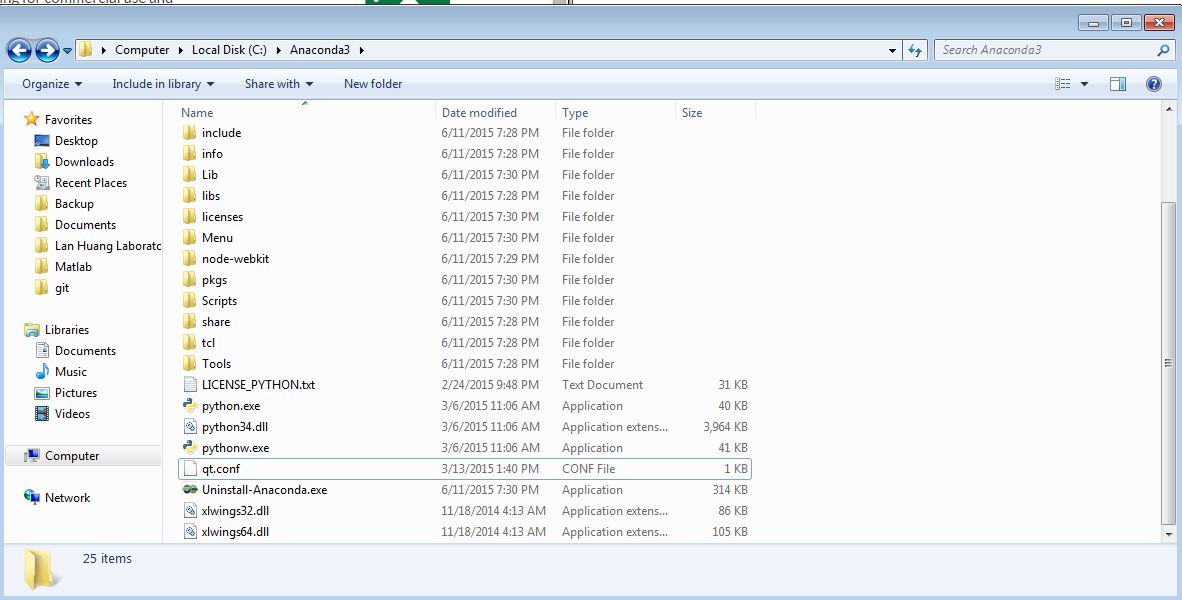This screenshot has width=1182, height=600.
Task: Click the Change your view icon
Action: click(x=1063, y=84)
